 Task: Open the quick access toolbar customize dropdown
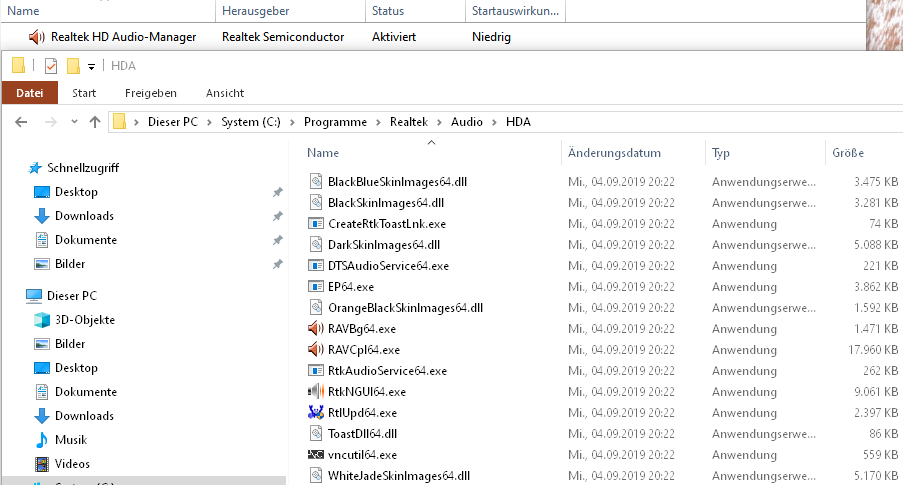point(91,67)
